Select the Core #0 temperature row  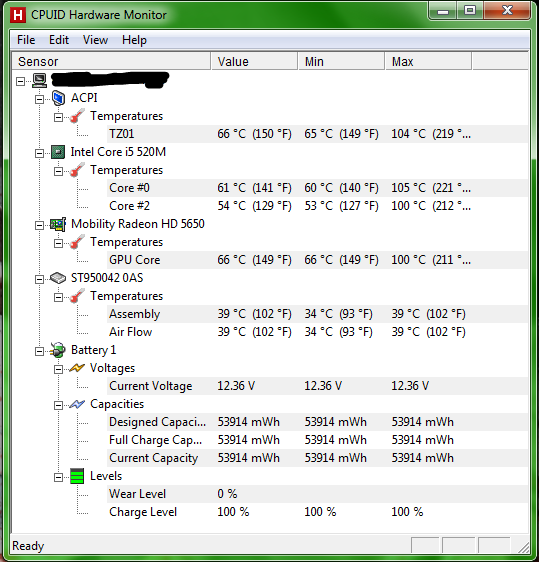(x=317, y=188)
